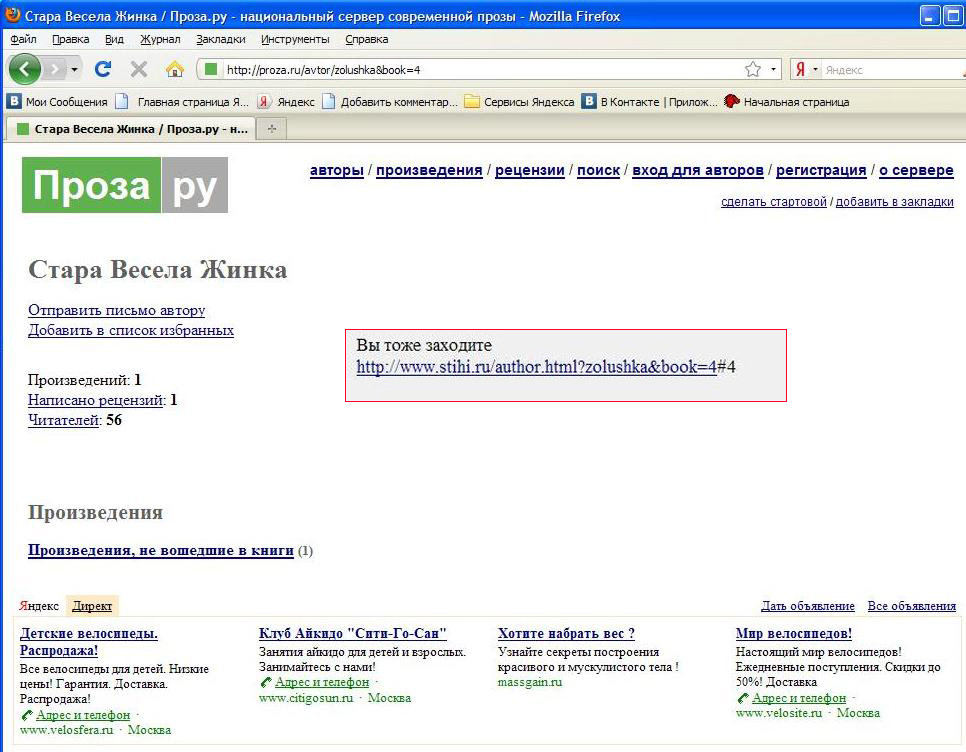Screen dimensions: 966x752
Task: Click Адрес и телефон under Айкидо ad
Action: pos(322,682)
